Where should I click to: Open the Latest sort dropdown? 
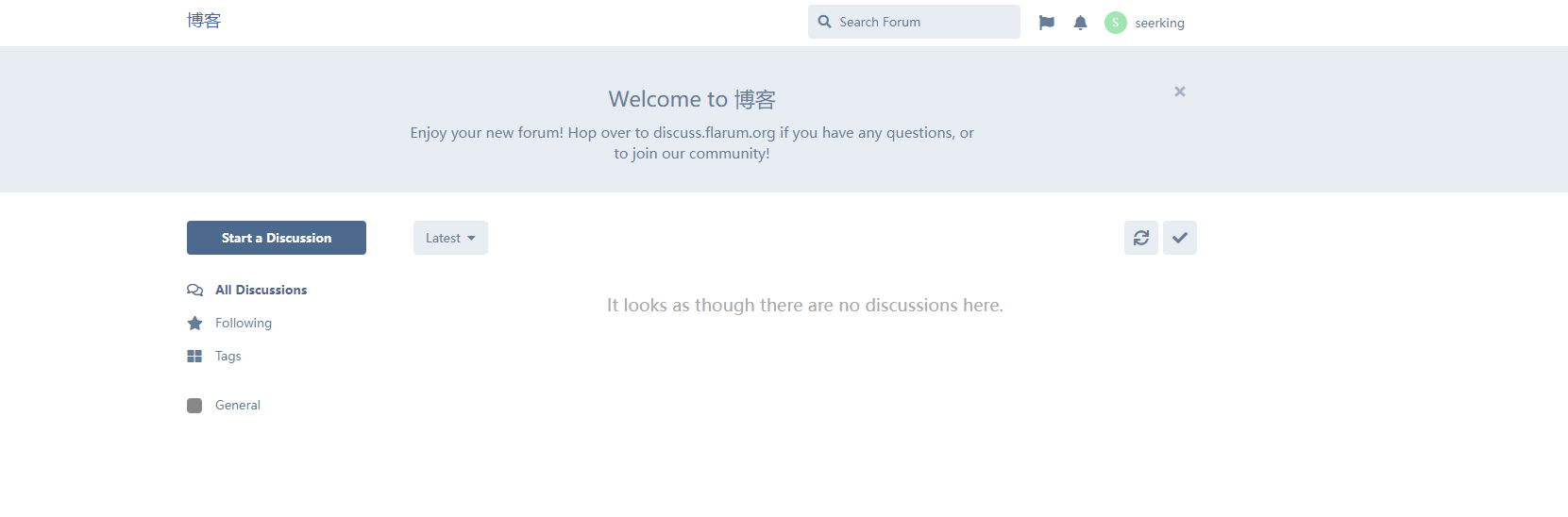(x=450, y=238)
